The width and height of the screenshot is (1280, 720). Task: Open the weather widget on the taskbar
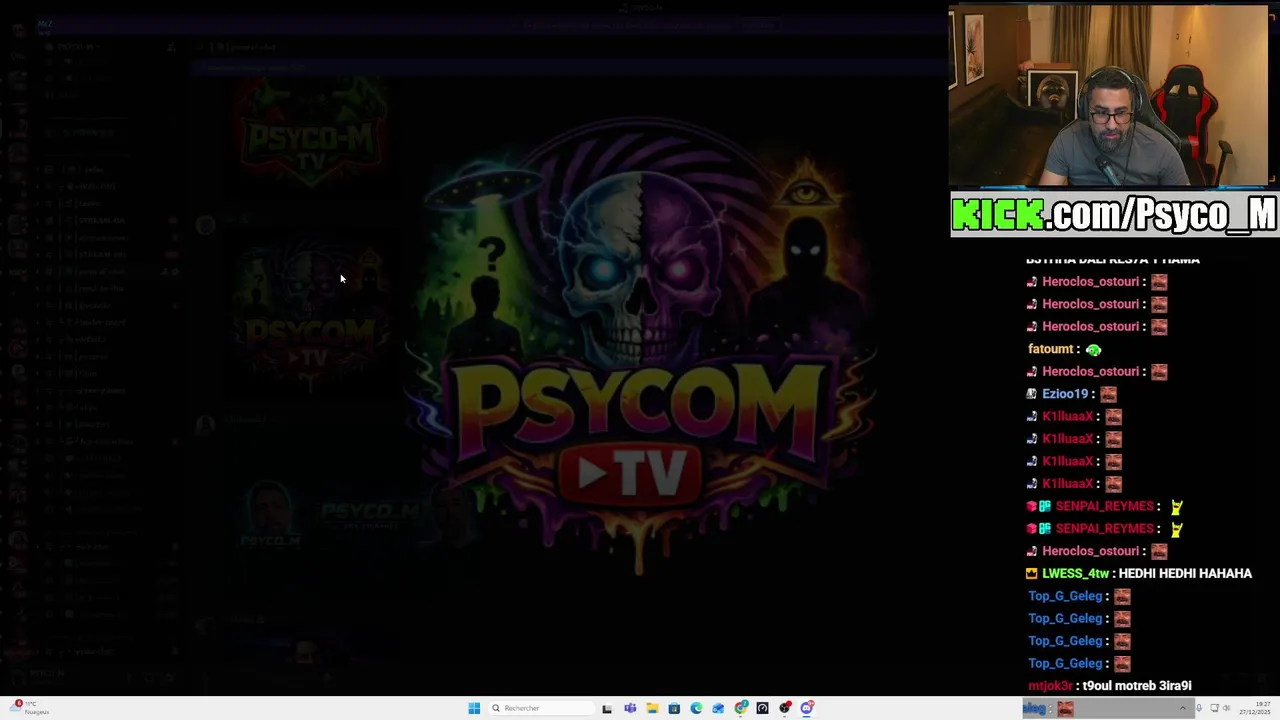30,708
